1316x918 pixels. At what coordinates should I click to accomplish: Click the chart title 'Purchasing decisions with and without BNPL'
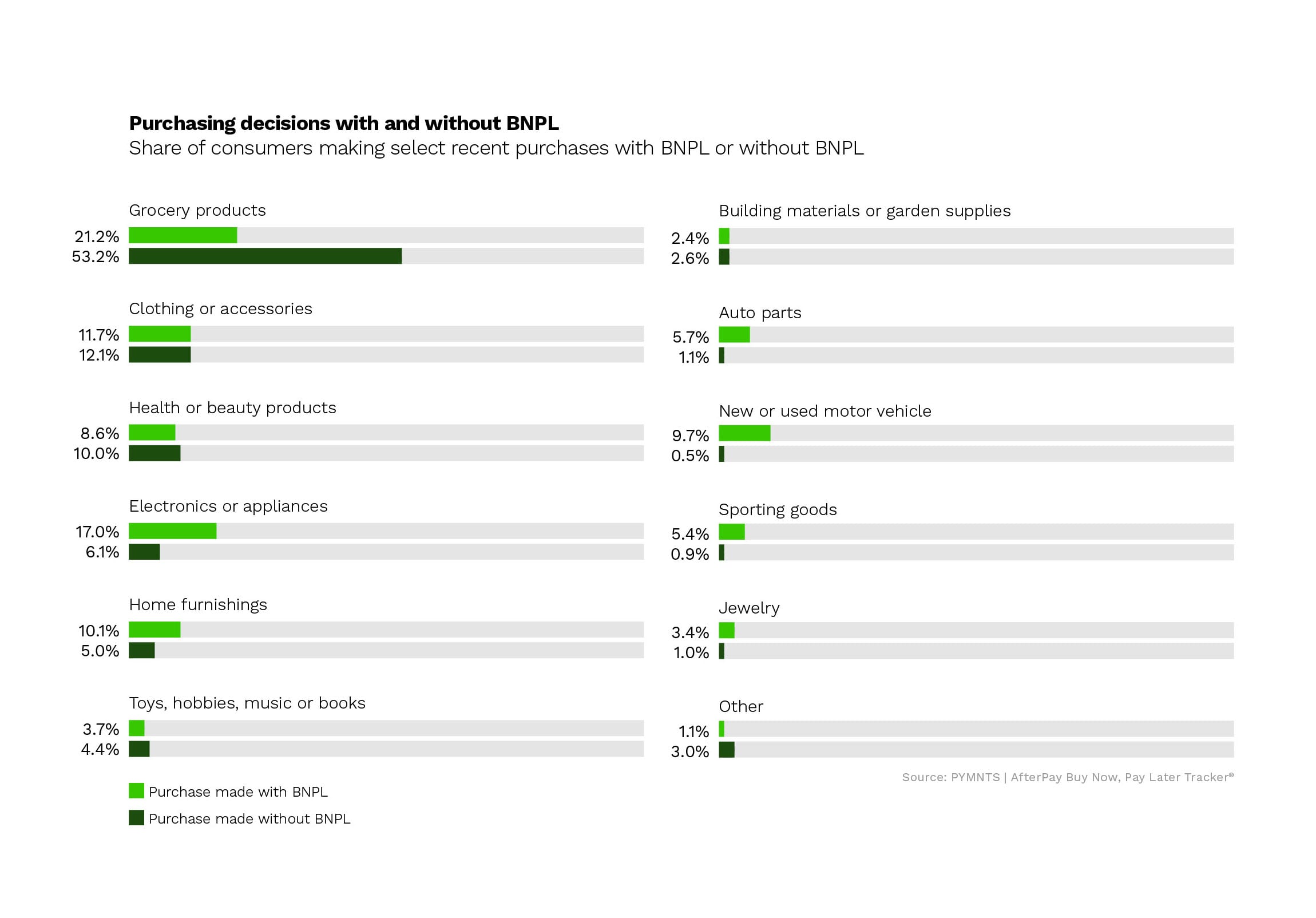(x=343, y=123)
